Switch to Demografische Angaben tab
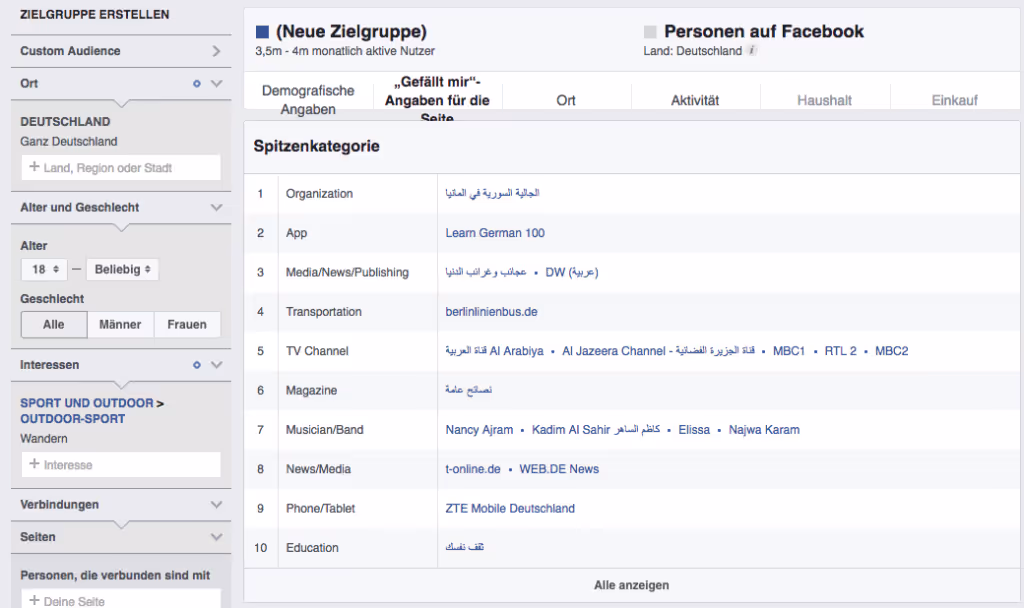 308,100
